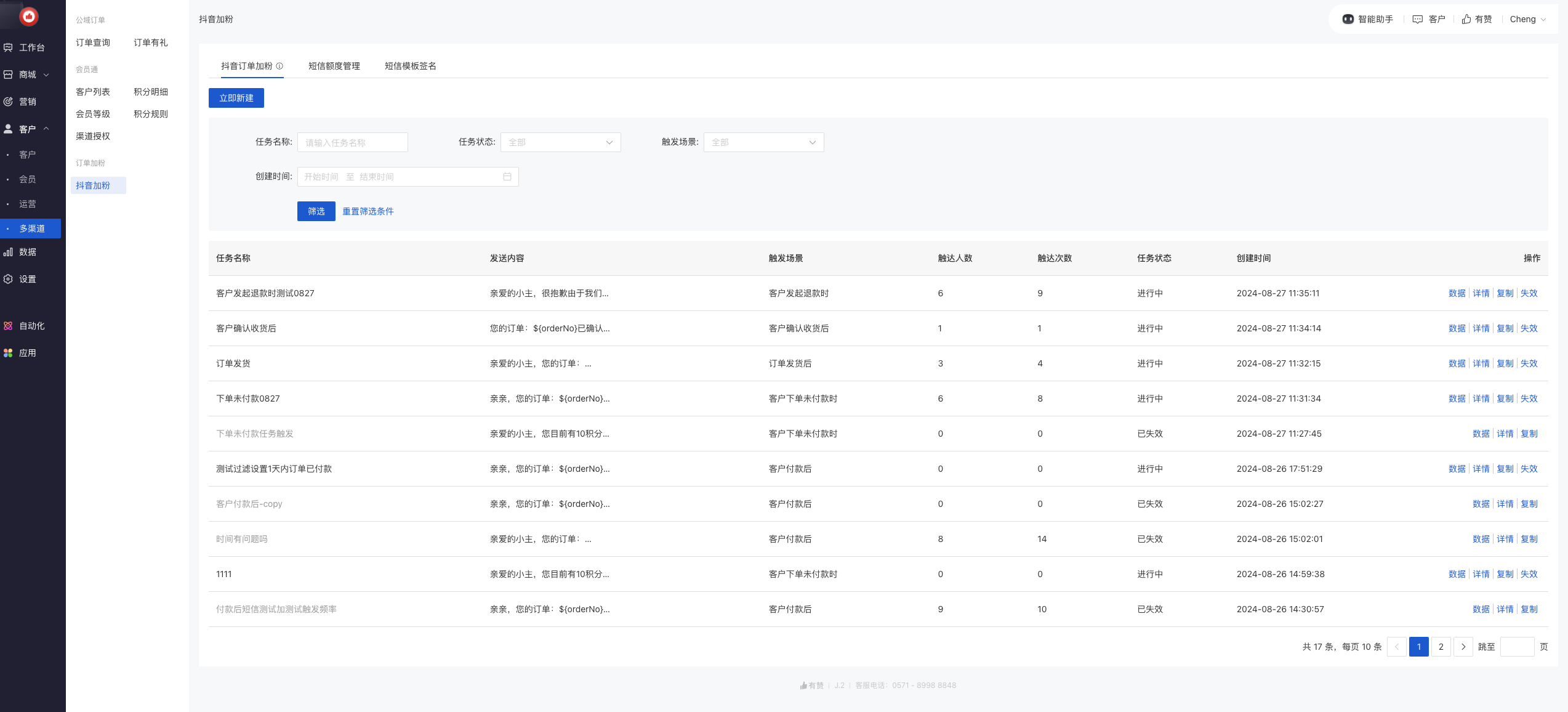Expand the 任务状态 dropdown
The width and height of the screenshot is (1568, 712).
pos(560,142)
